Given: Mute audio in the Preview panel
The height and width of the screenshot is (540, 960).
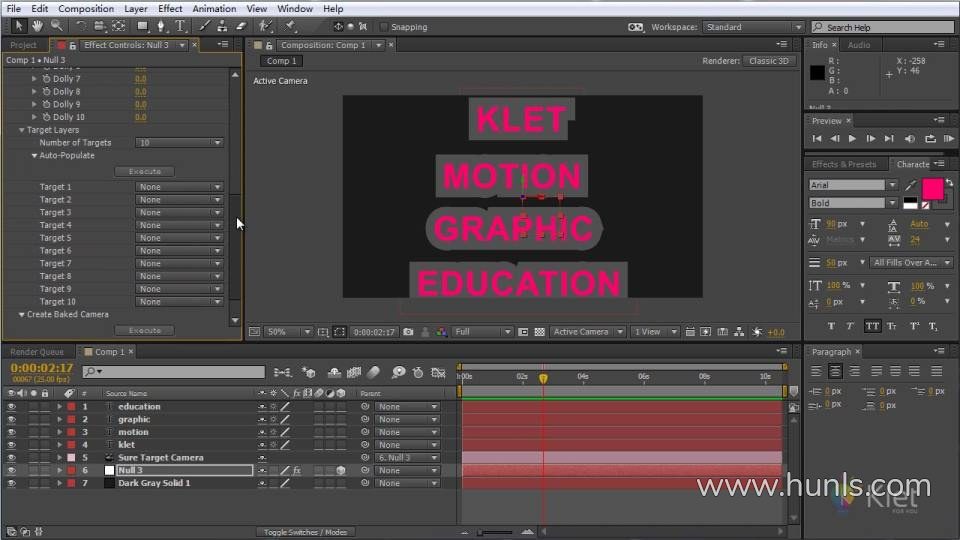Looking at the screenshot, I should [910, 139].
